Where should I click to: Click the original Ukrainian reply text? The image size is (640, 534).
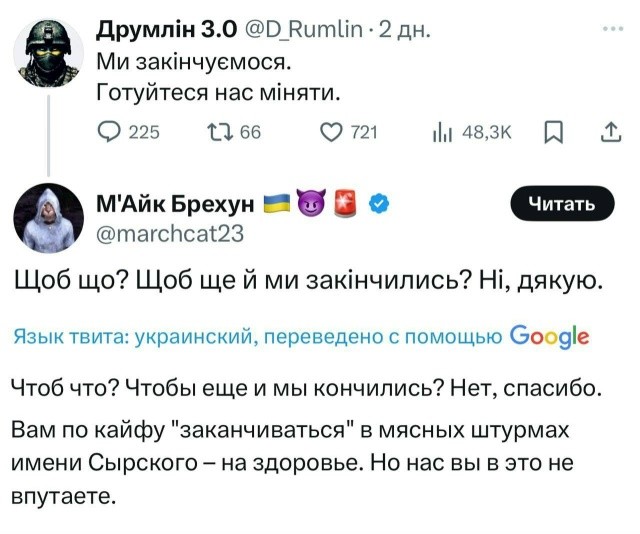pyautogui.click(x=308, y=282)
